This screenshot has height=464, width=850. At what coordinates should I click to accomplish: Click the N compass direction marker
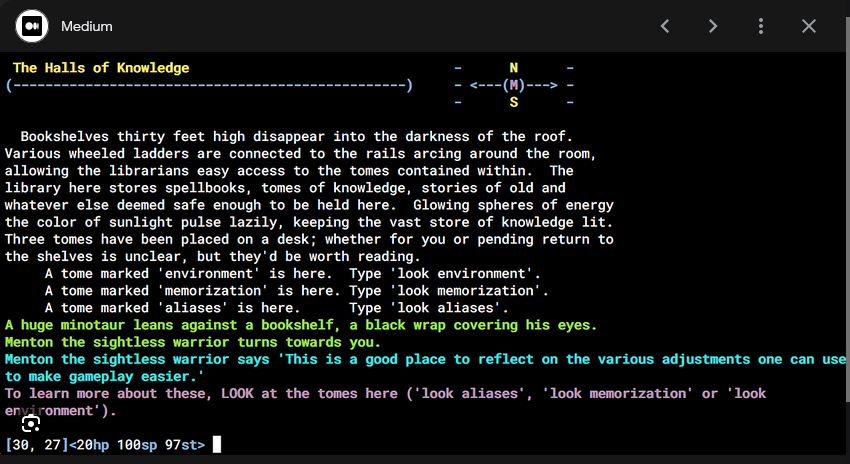514,68
